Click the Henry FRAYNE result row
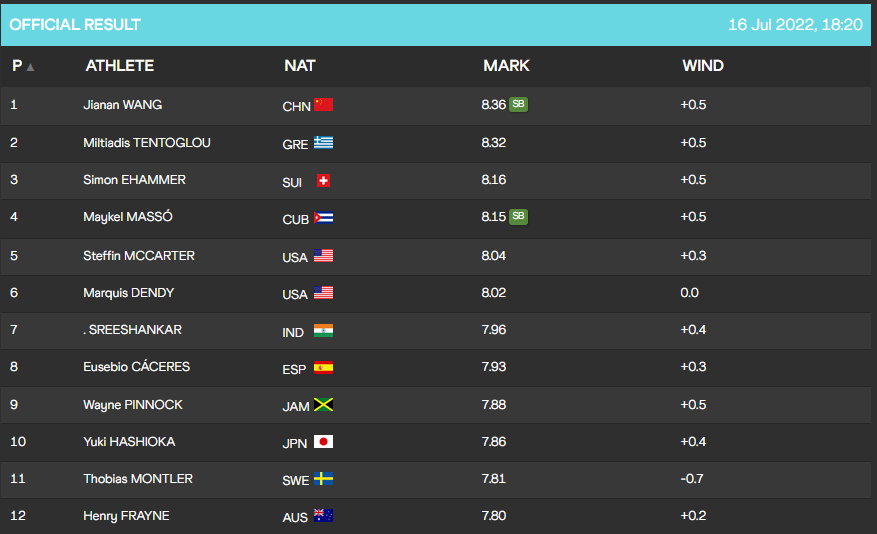 click(x=436, y=516)
